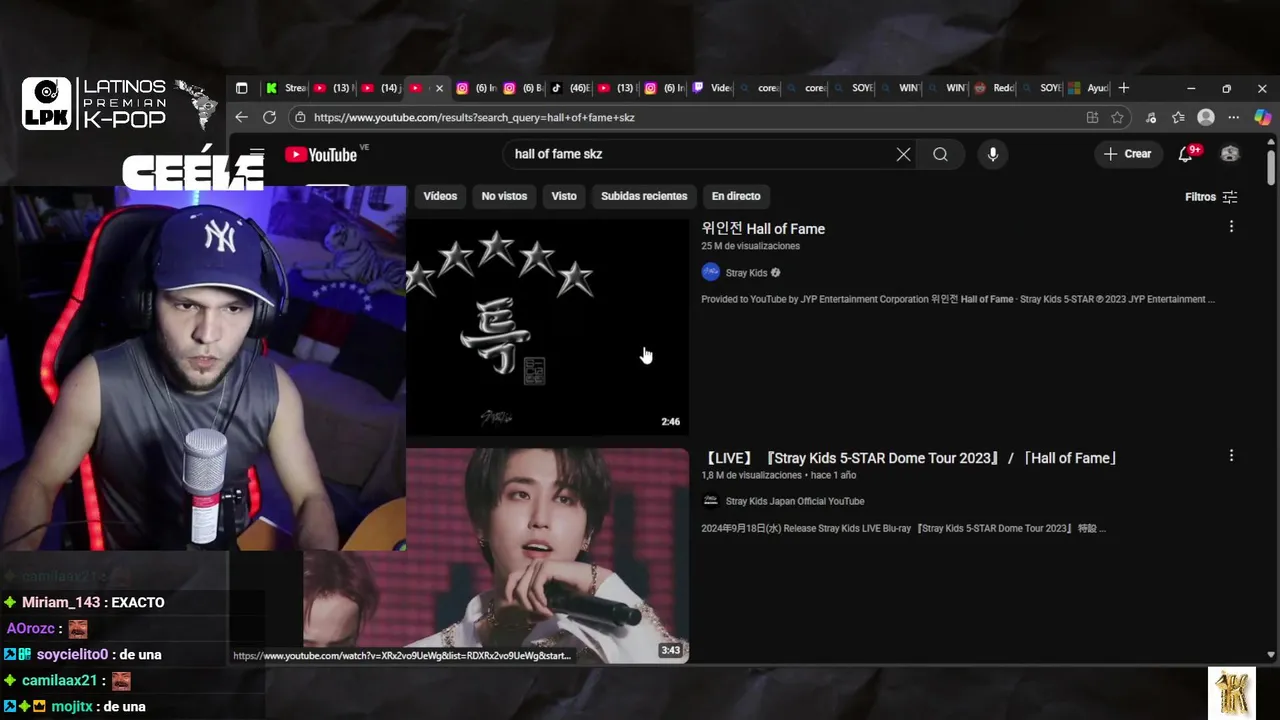Select the No vistos filter chip
1280x720 pixels.
(504, 196)
